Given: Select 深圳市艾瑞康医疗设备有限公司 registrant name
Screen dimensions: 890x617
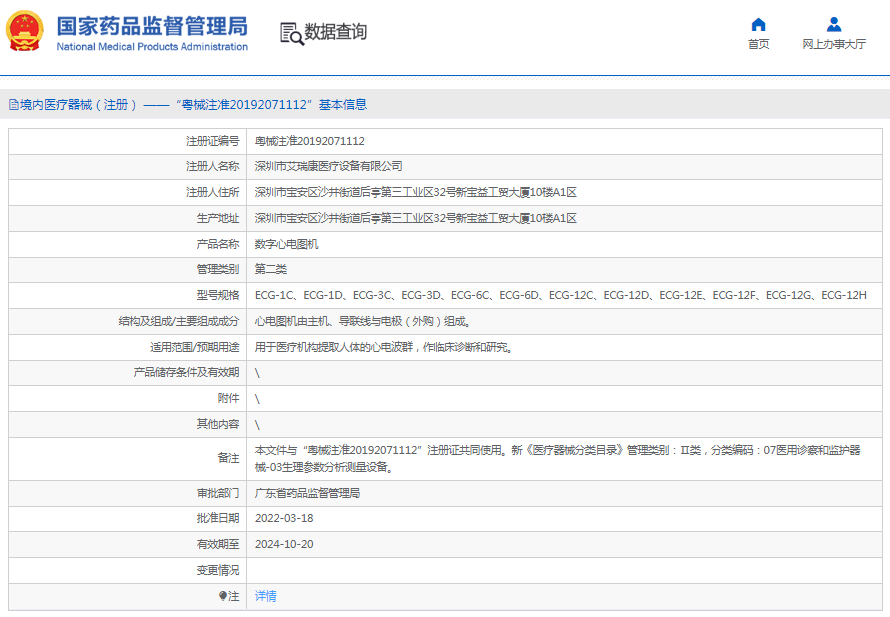Looking at the screenshot, I should [x=328, y=166].
